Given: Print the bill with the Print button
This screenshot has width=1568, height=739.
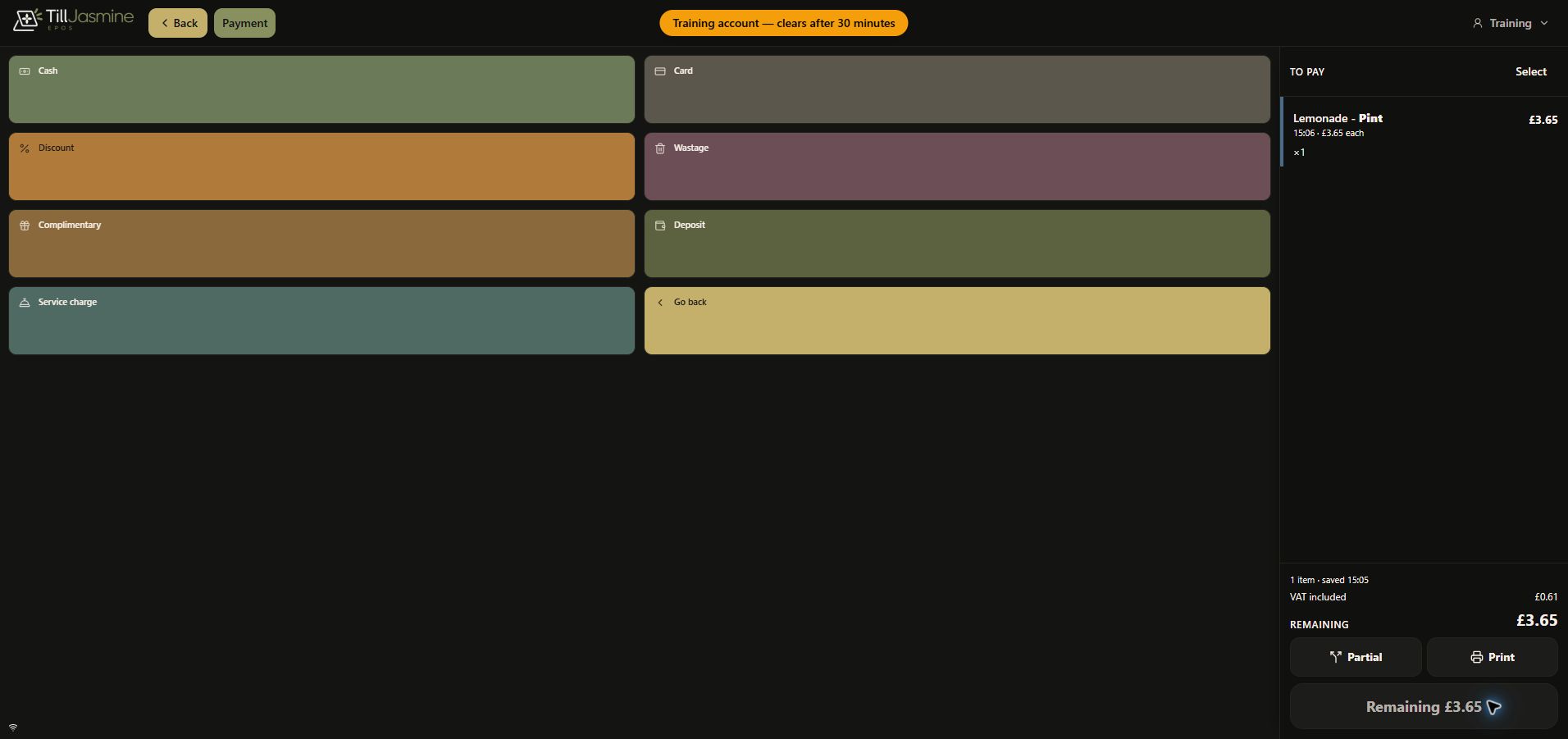Looking at the screenshot, I should [x=1492, y=657].
